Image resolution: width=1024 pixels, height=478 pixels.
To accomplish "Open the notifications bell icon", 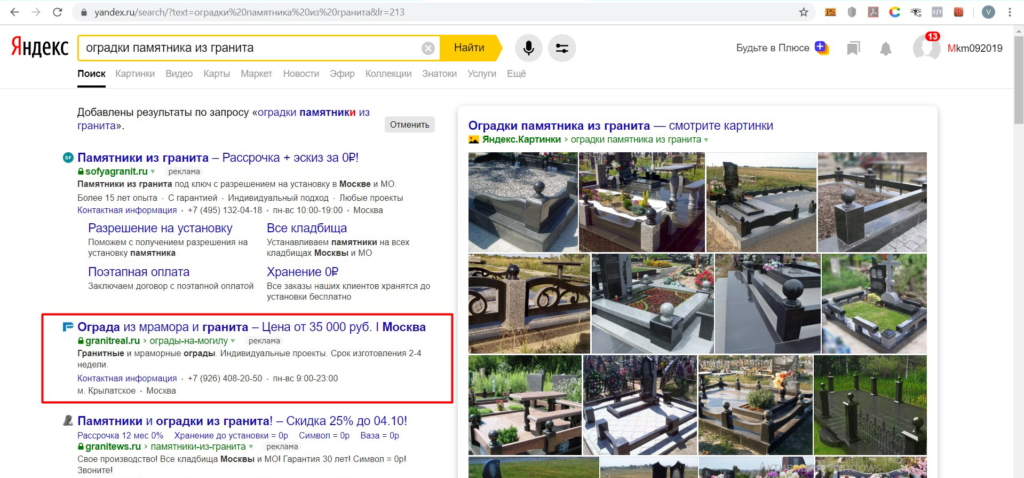I will click(885, 48).
